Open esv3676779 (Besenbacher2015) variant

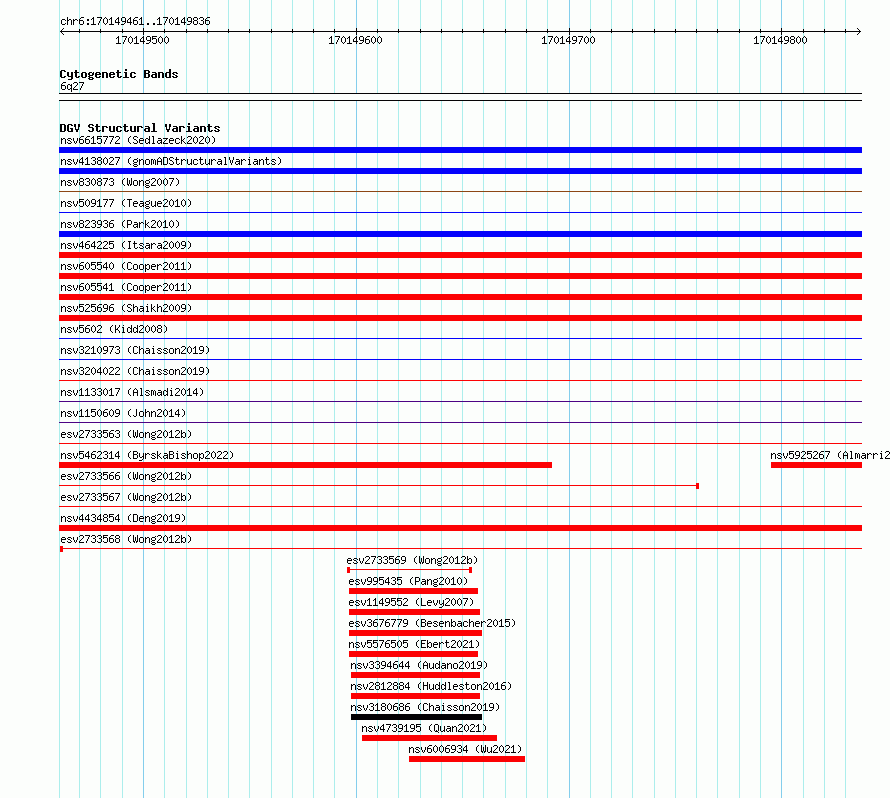point(432,623)
